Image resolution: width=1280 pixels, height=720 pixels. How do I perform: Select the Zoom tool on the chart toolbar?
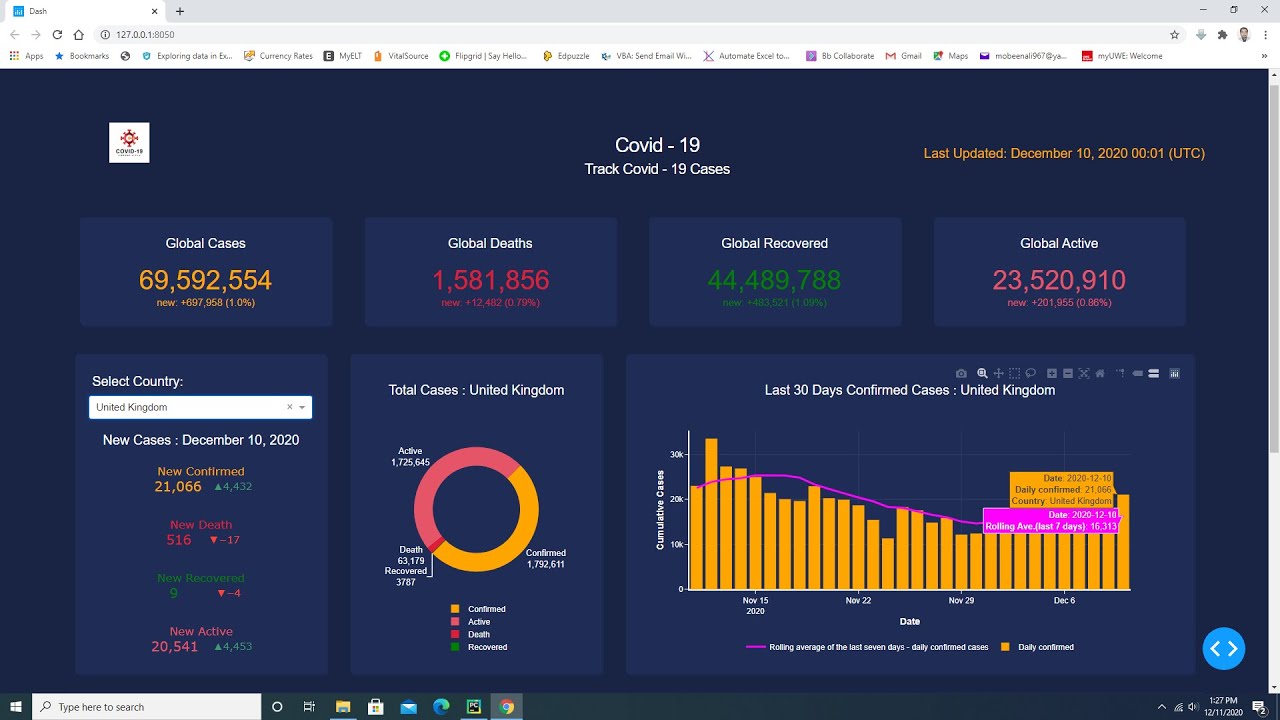[x=982, y=372]
